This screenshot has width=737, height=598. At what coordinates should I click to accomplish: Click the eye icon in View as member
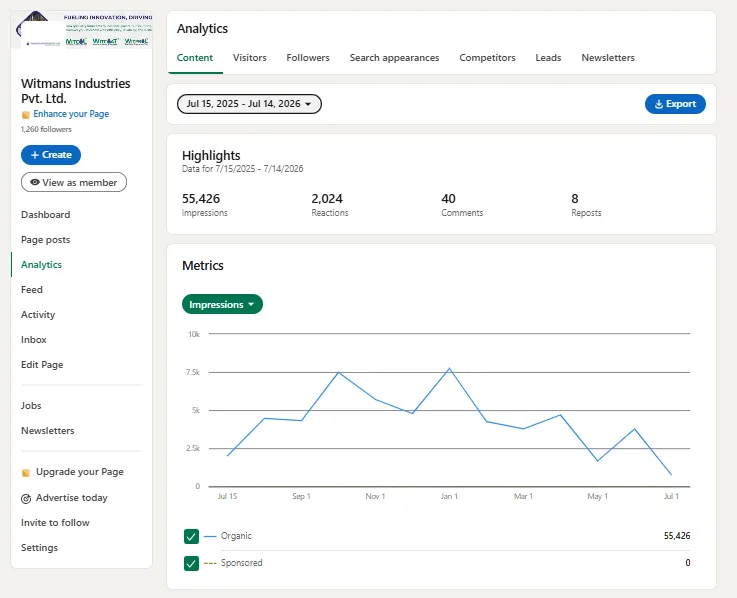click(x=35, y=182)
